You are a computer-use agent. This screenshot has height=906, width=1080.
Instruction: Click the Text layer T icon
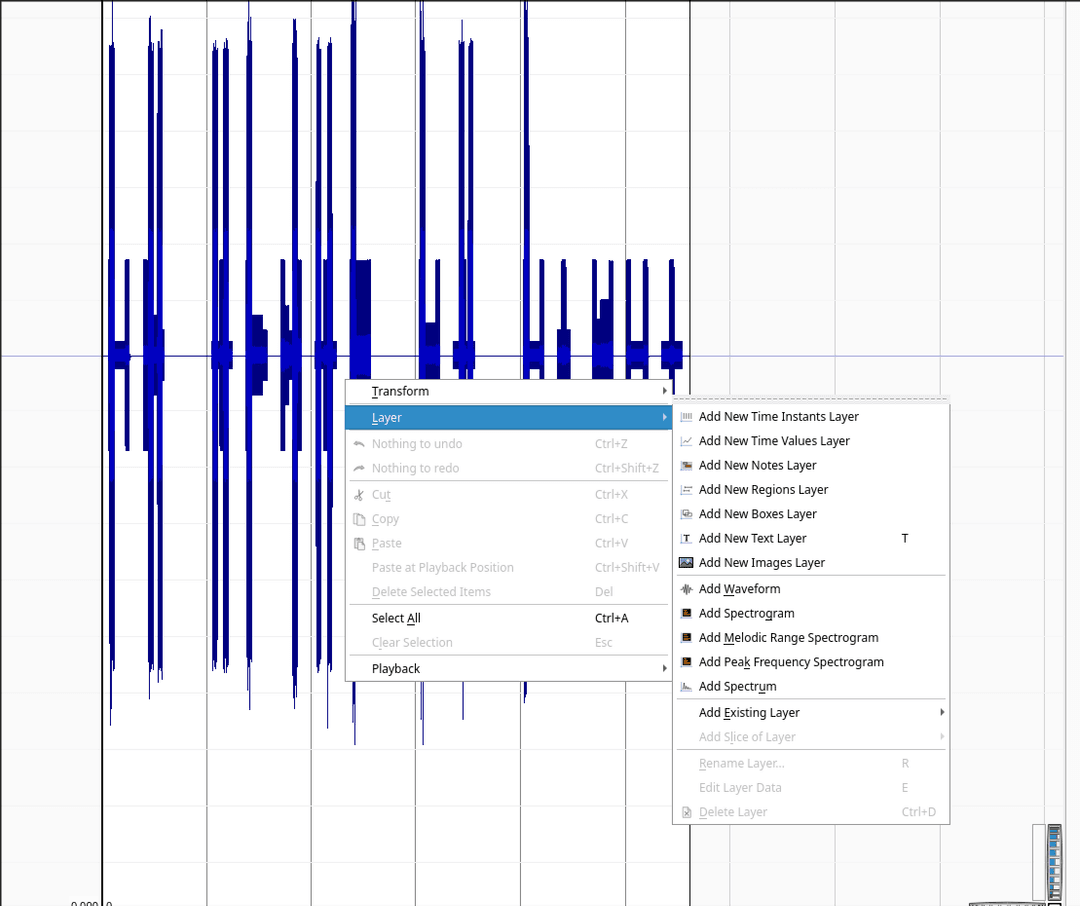click(x=686, y=539)
